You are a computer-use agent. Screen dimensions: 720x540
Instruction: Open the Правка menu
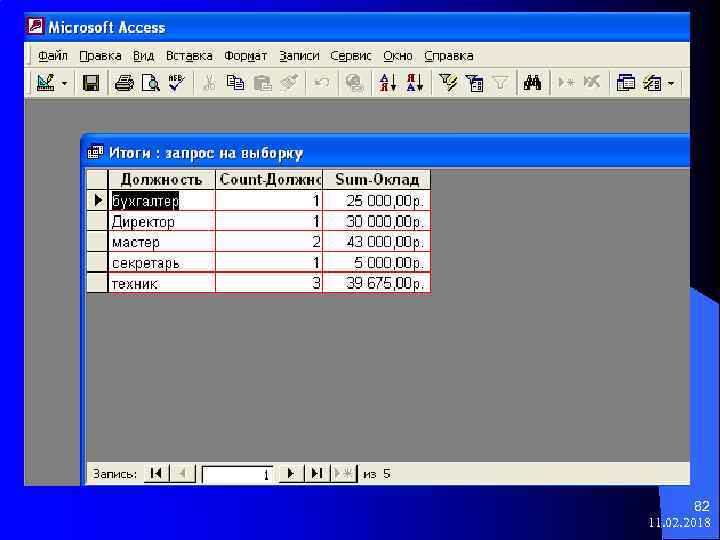pyautogui.click(x=100, y=56)
